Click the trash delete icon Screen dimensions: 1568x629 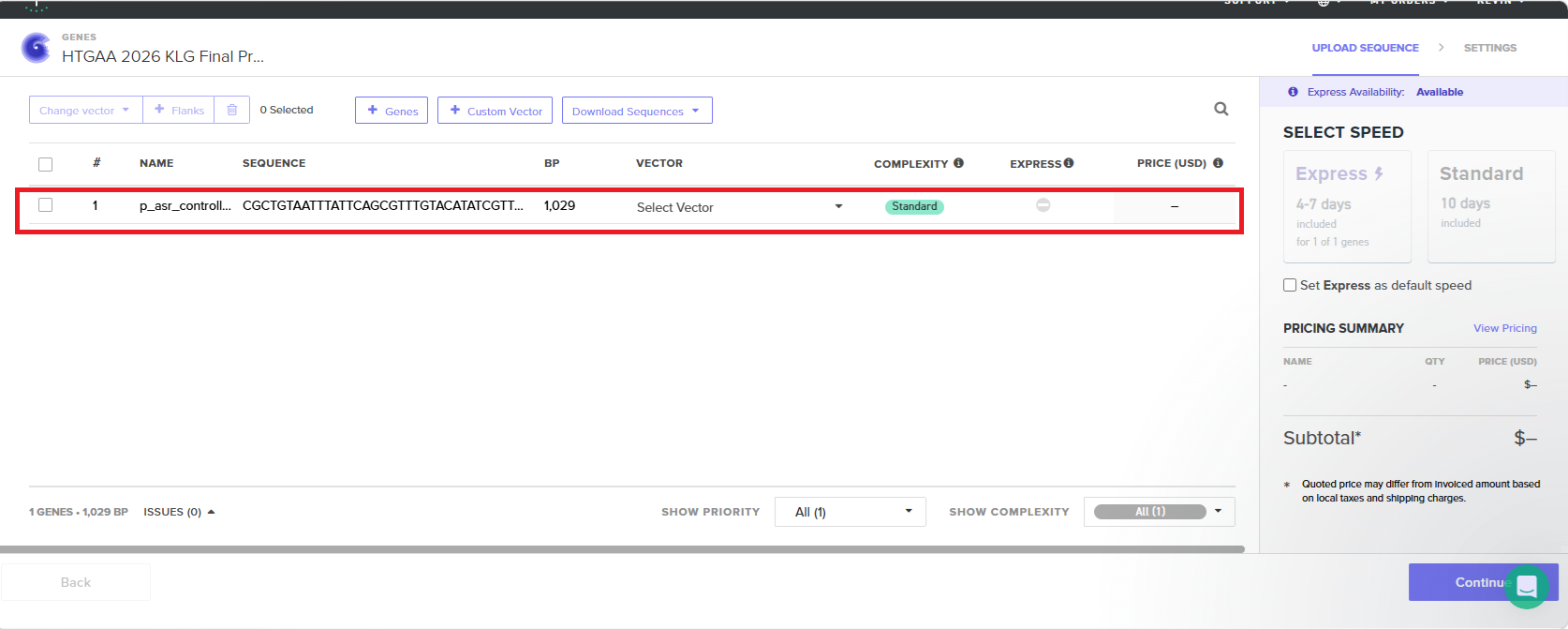pyautogui.click(x=232, y=110)
